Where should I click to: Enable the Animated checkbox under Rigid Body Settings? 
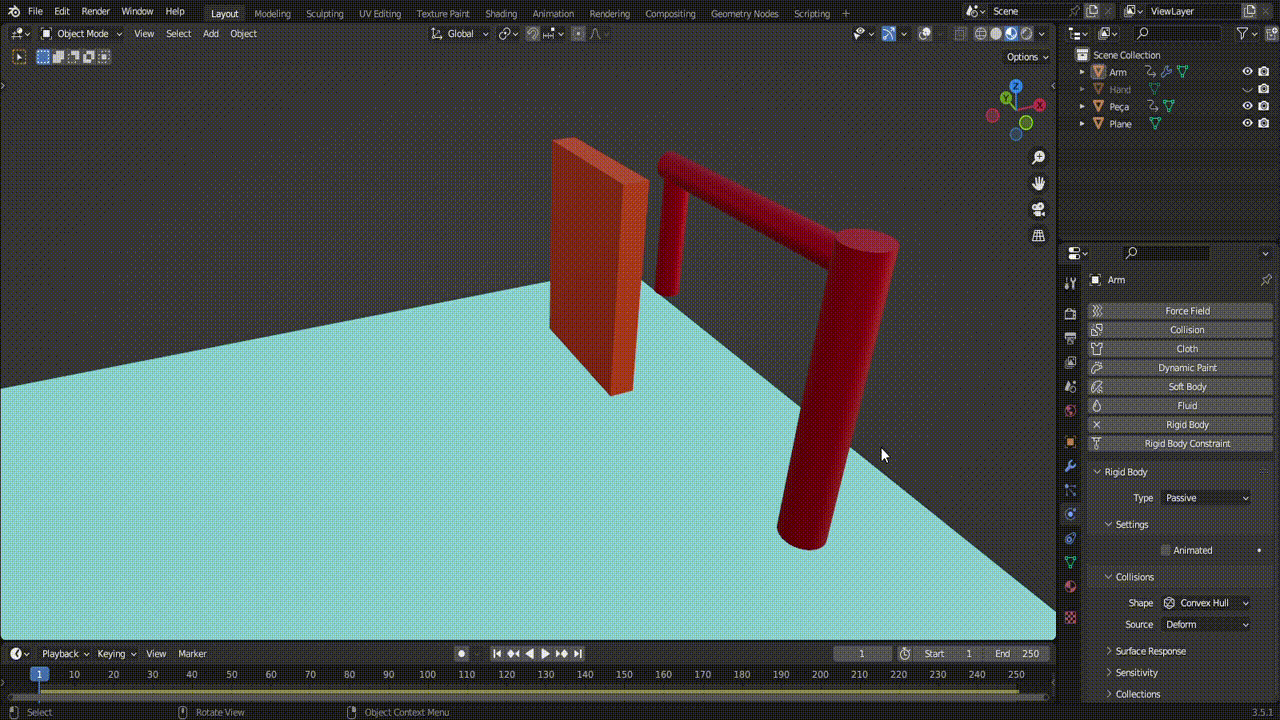point(1165,550)
